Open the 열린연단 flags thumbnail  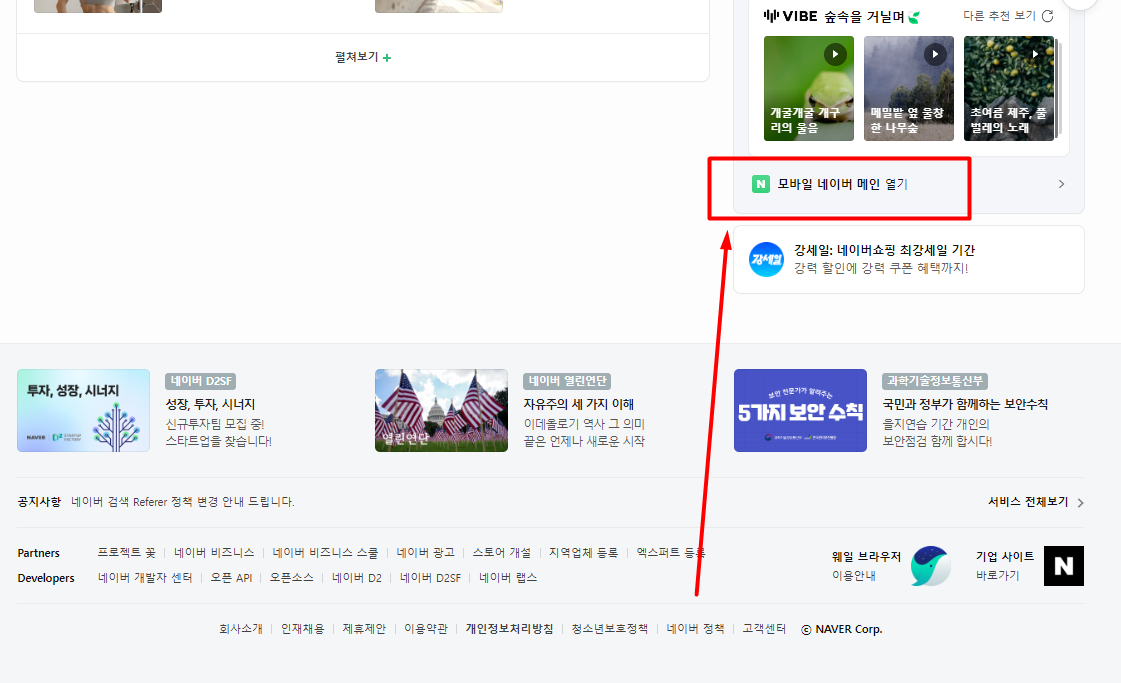tap(441, 411)
